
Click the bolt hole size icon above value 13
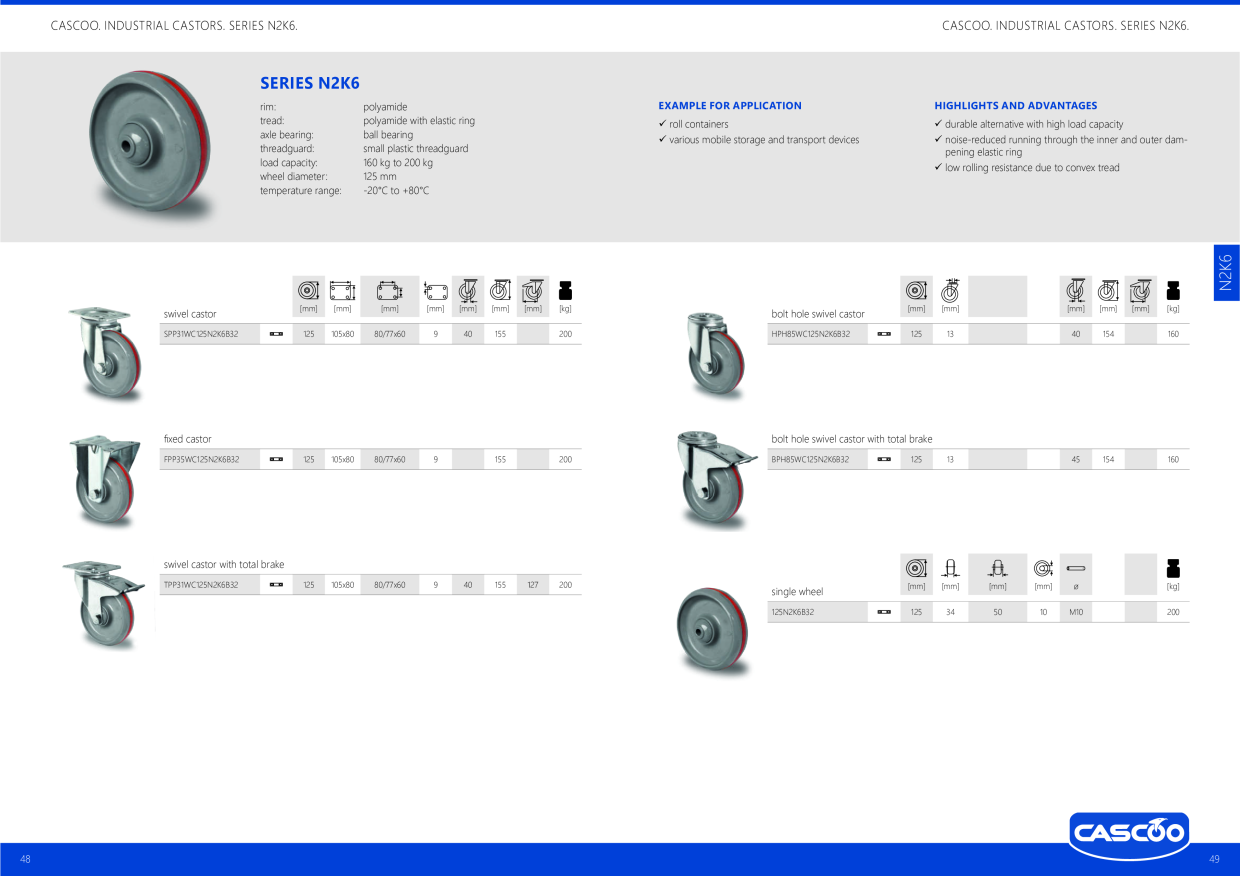[x=950, y=291]
